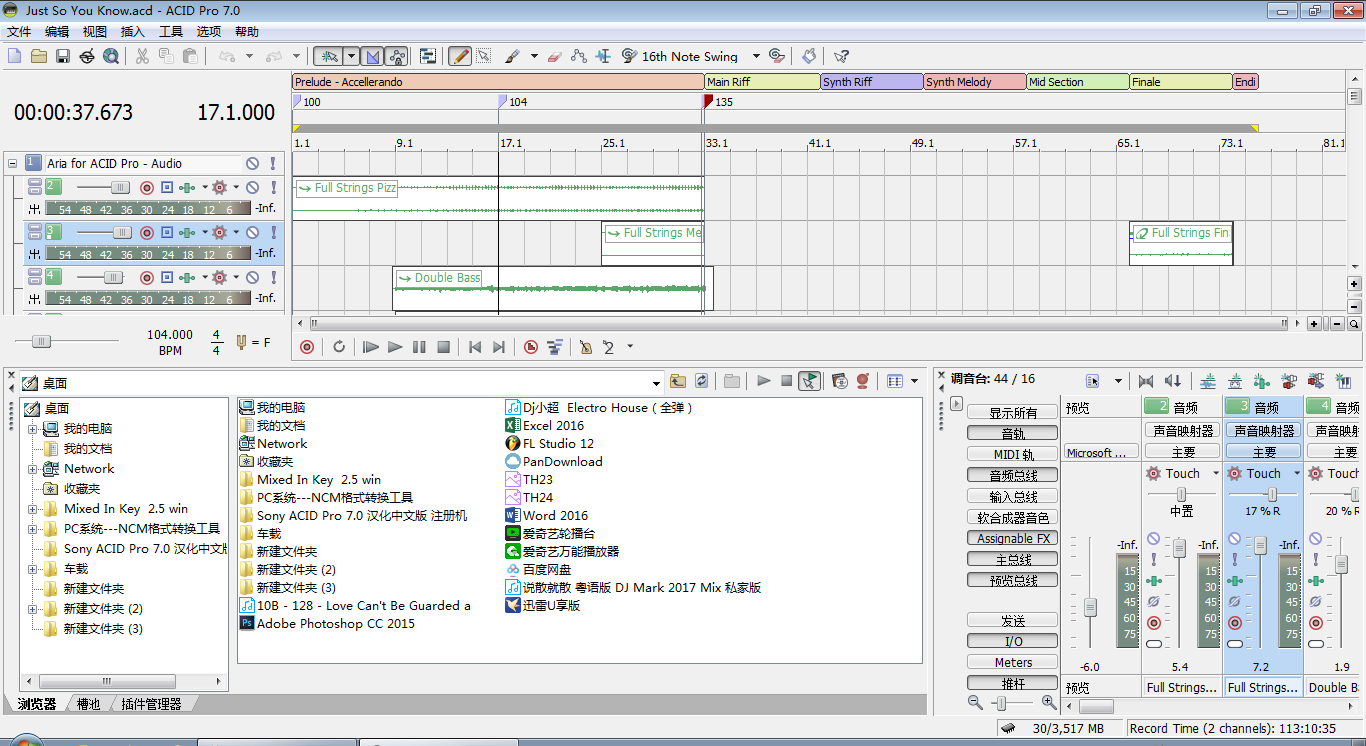Open the 16th Note Swing groove dropdown

point(756,56)
